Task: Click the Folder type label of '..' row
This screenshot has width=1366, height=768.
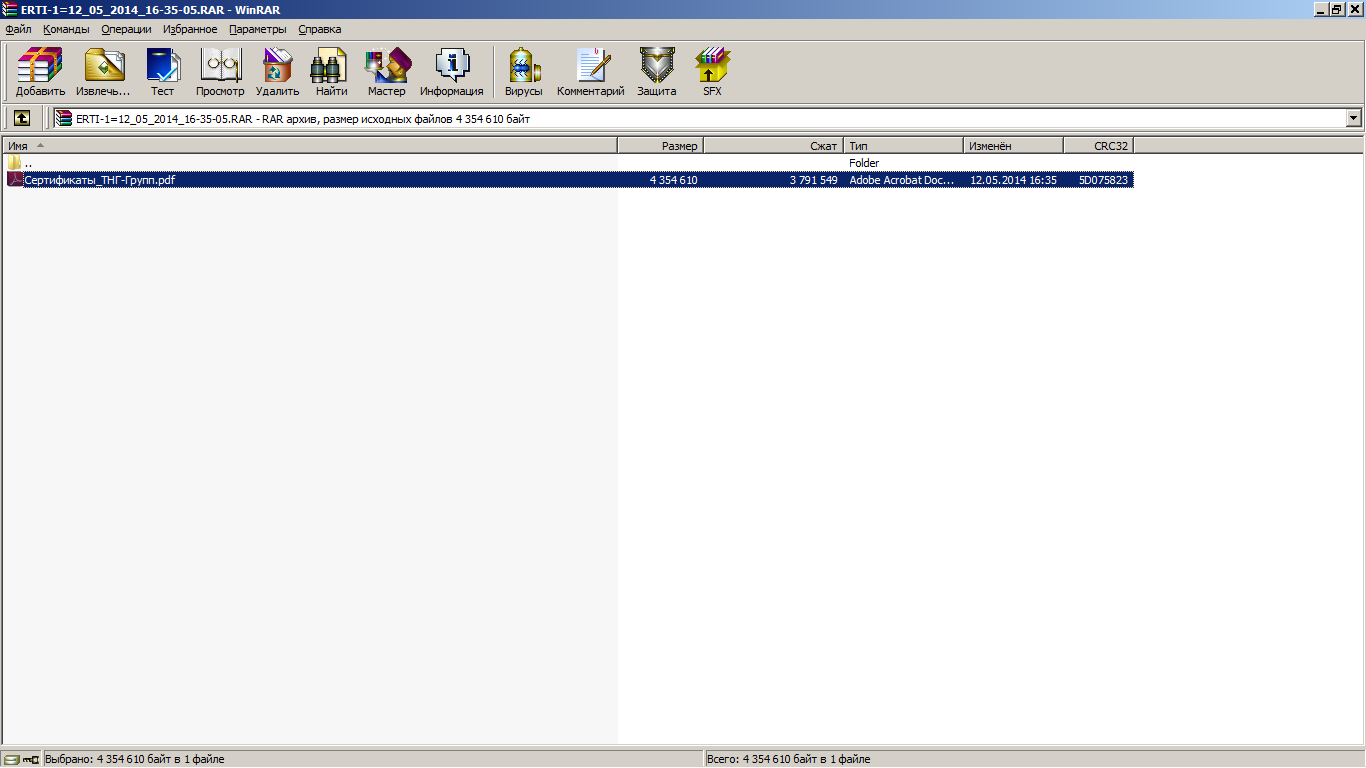Action: pyautogui.click(x=864, y=162)
